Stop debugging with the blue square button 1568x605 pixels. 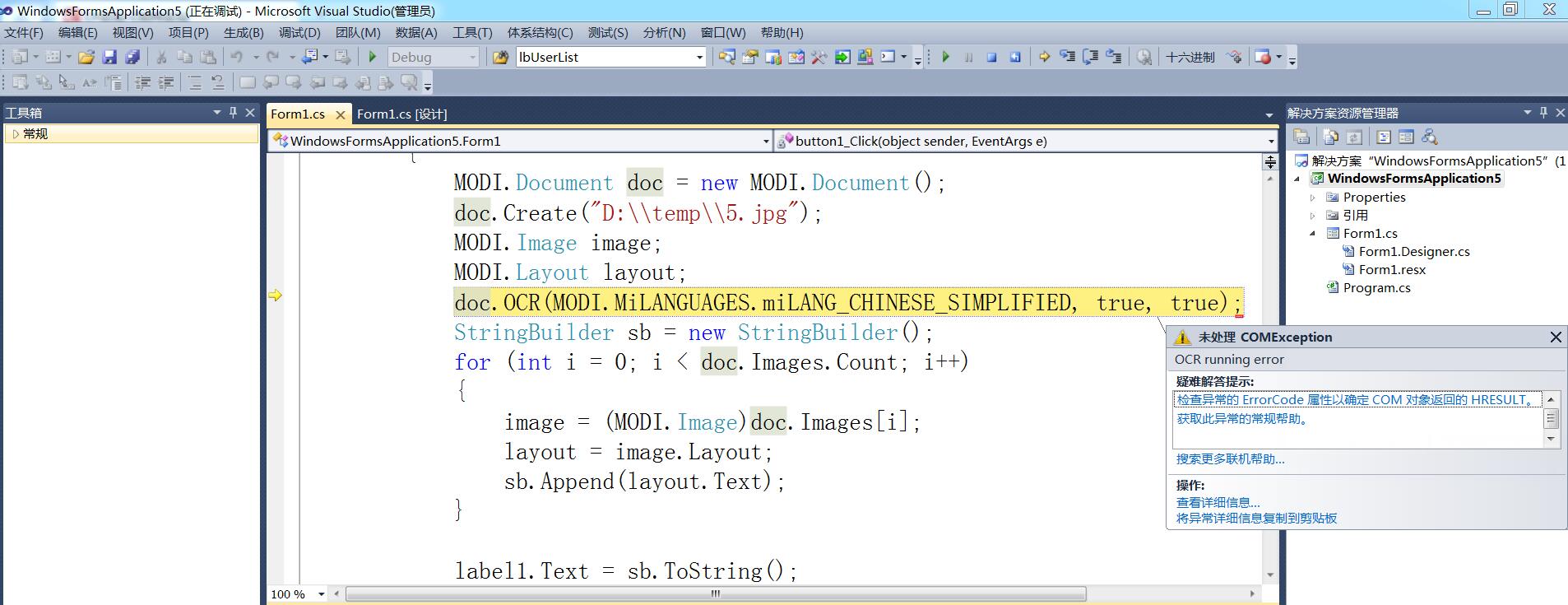(x=991, y=57)
